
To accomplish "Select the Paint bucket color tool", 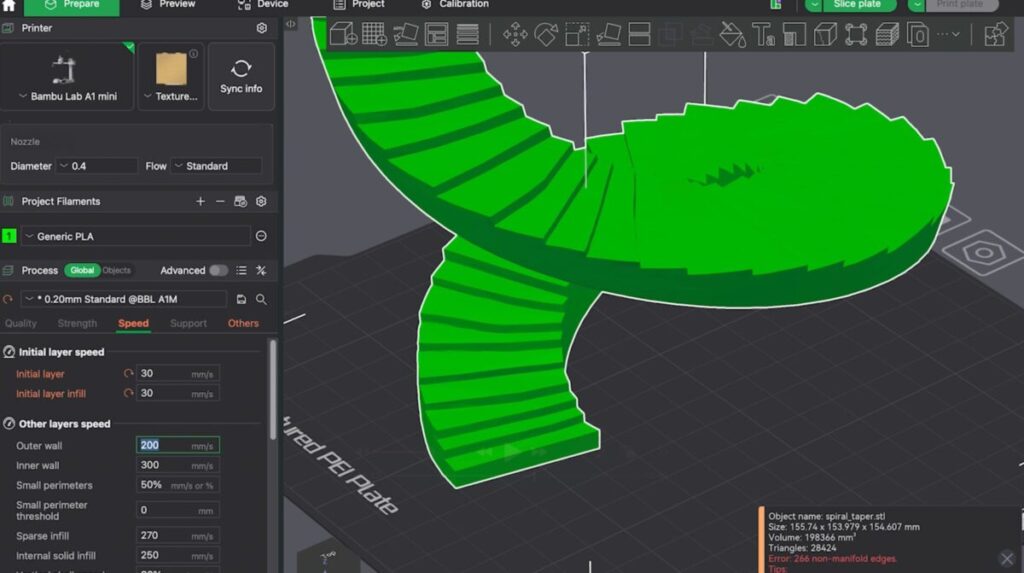I will (732, 35).
